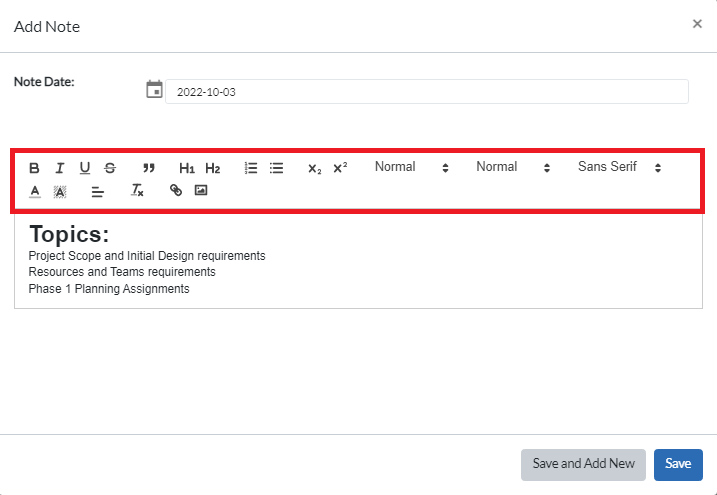Apply subscript formatting
This screenshot has width=717, height=495.
point(315,168)
